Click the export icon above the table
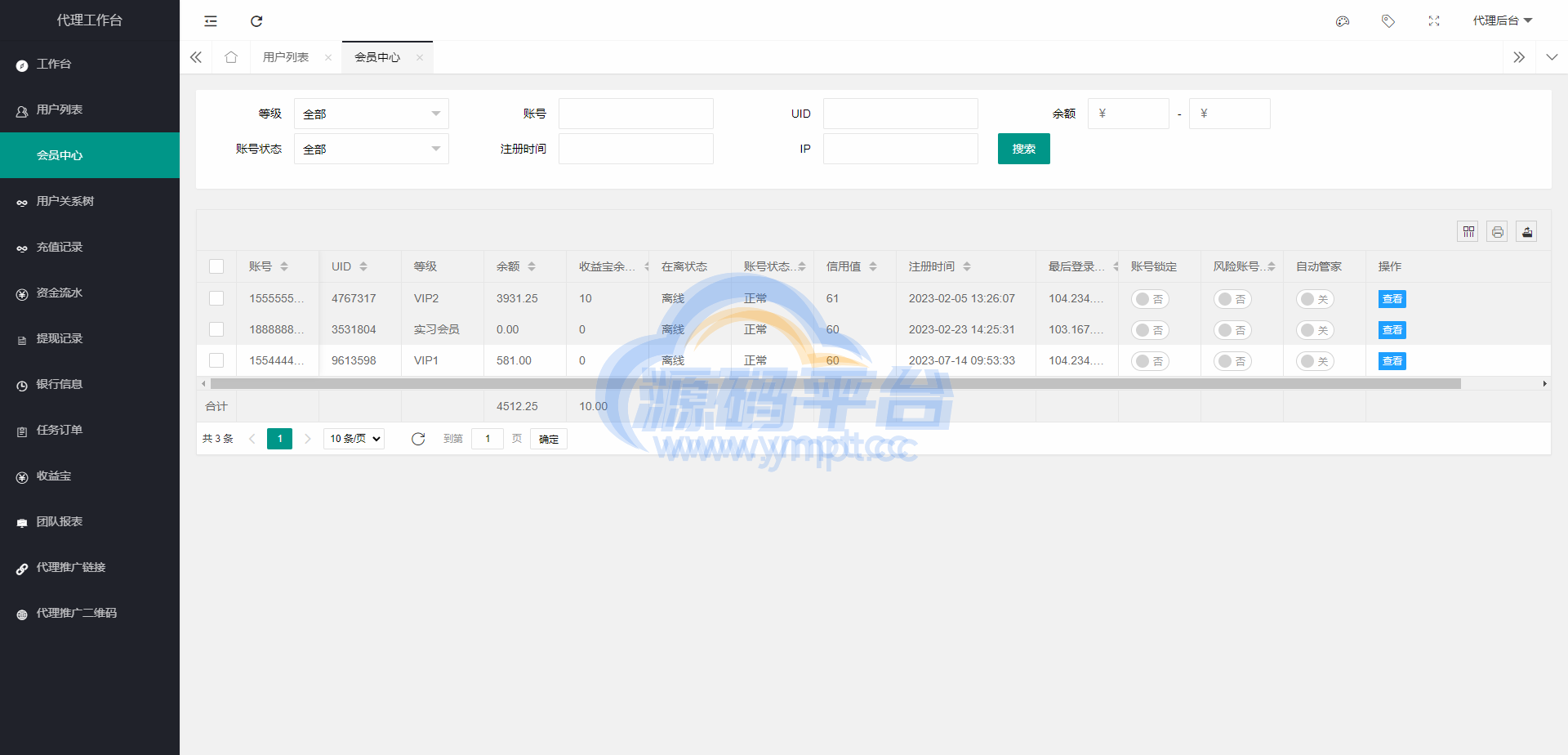1568x755 pixels. coord(1527,232)
